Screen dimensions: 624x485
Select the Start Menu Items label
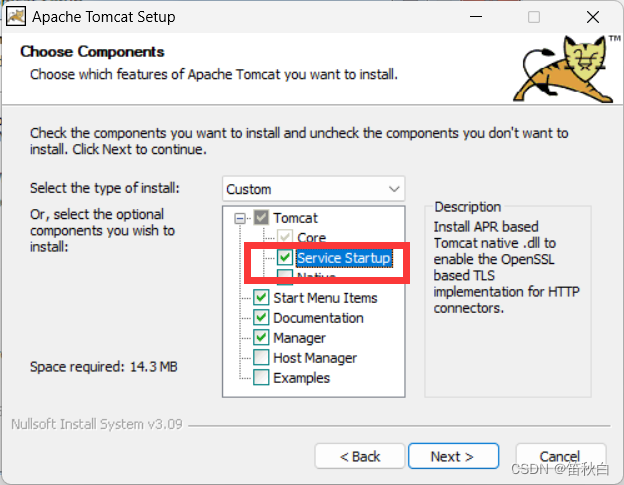tap(325, 298)
